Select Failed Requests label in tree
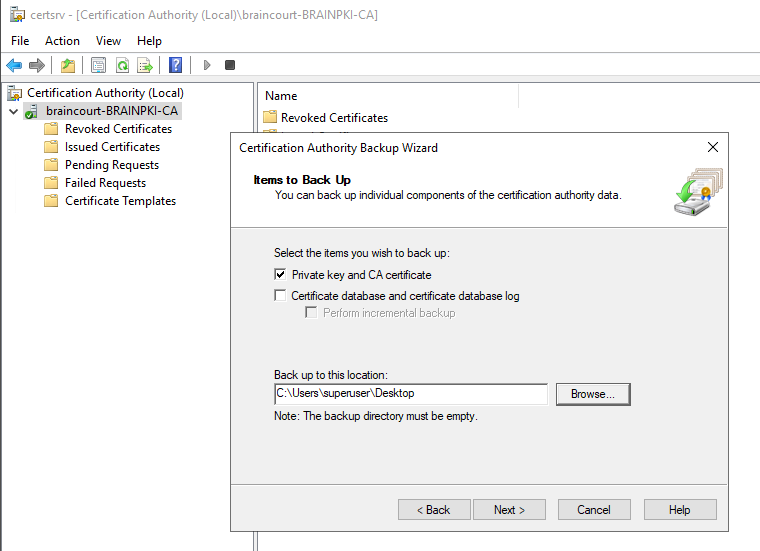Viewport: 760px width, 551px height. [x=106, y=183]
